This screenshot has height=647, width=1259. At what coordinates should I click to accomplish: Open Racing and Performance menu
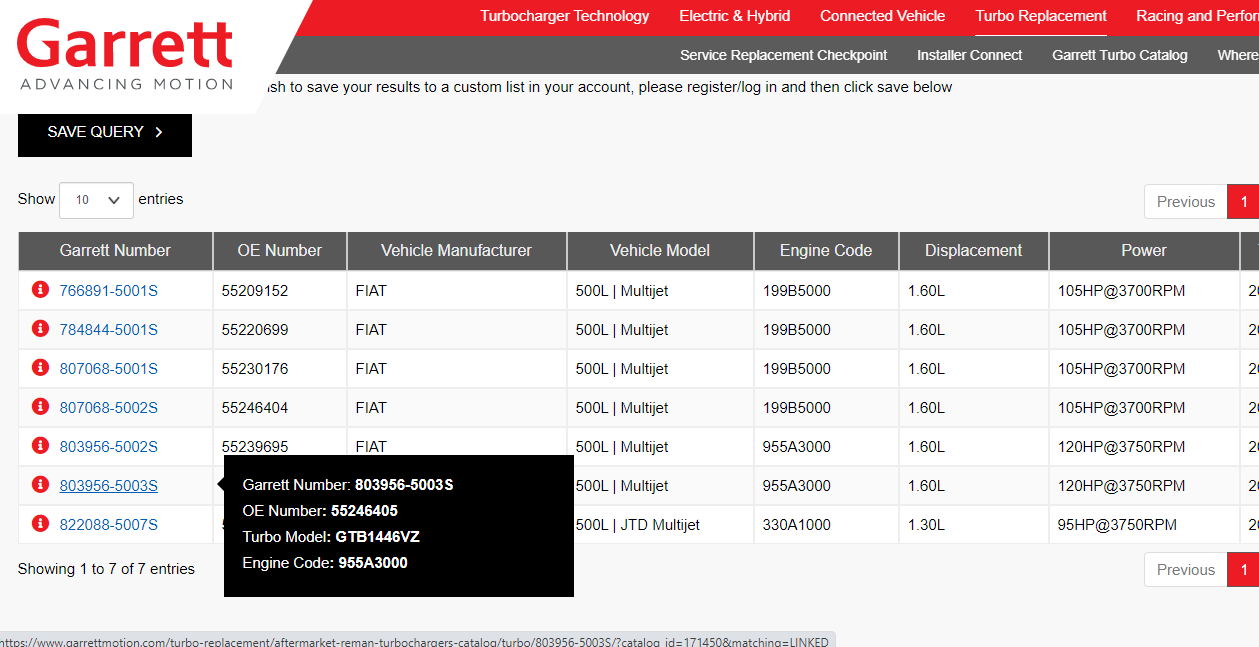[1197, 16]
